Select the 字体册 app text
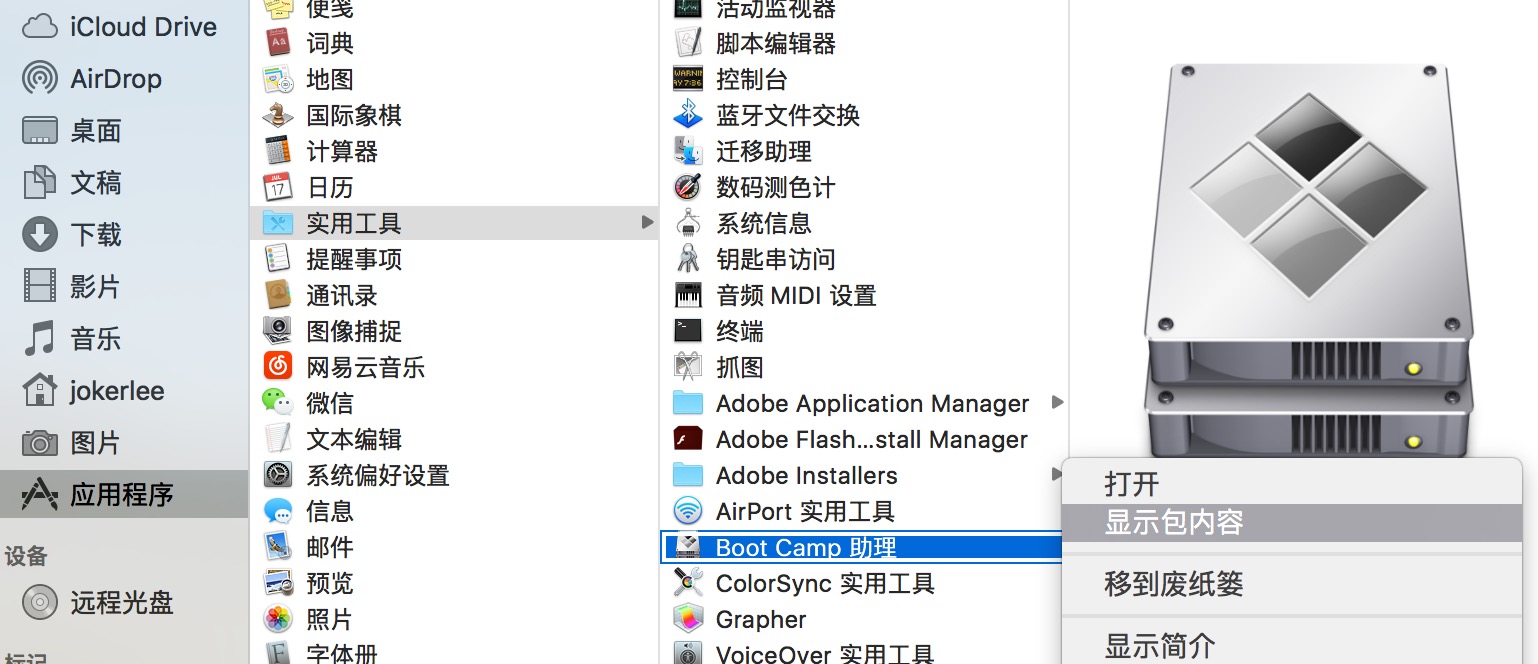This screenshot has width=1538, height=664. pyautogui.click(x=343, y=654)
